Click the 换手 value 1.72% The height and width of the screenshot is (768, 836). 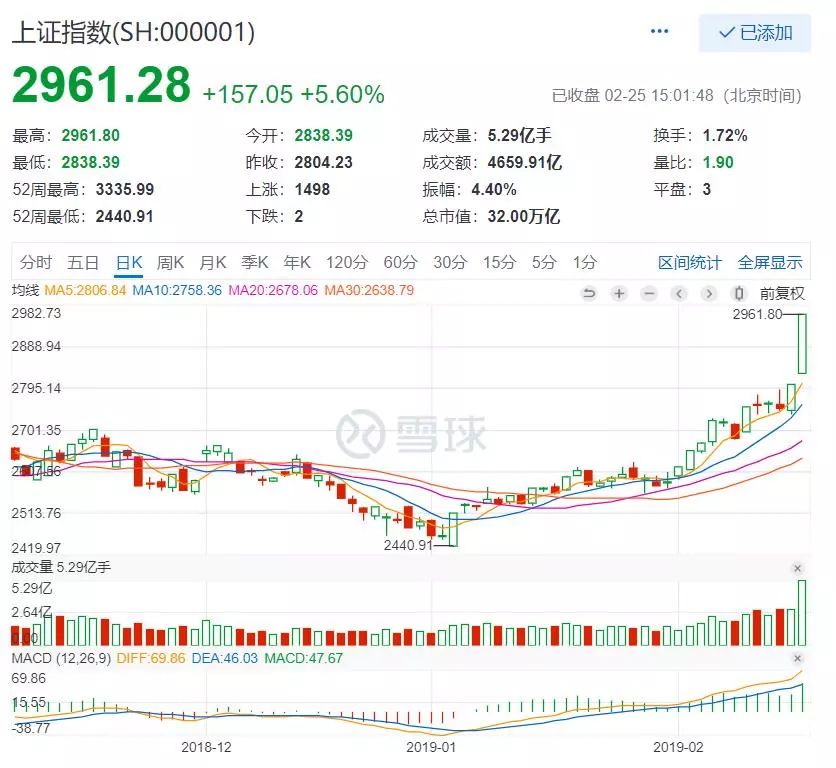(725, 135)
